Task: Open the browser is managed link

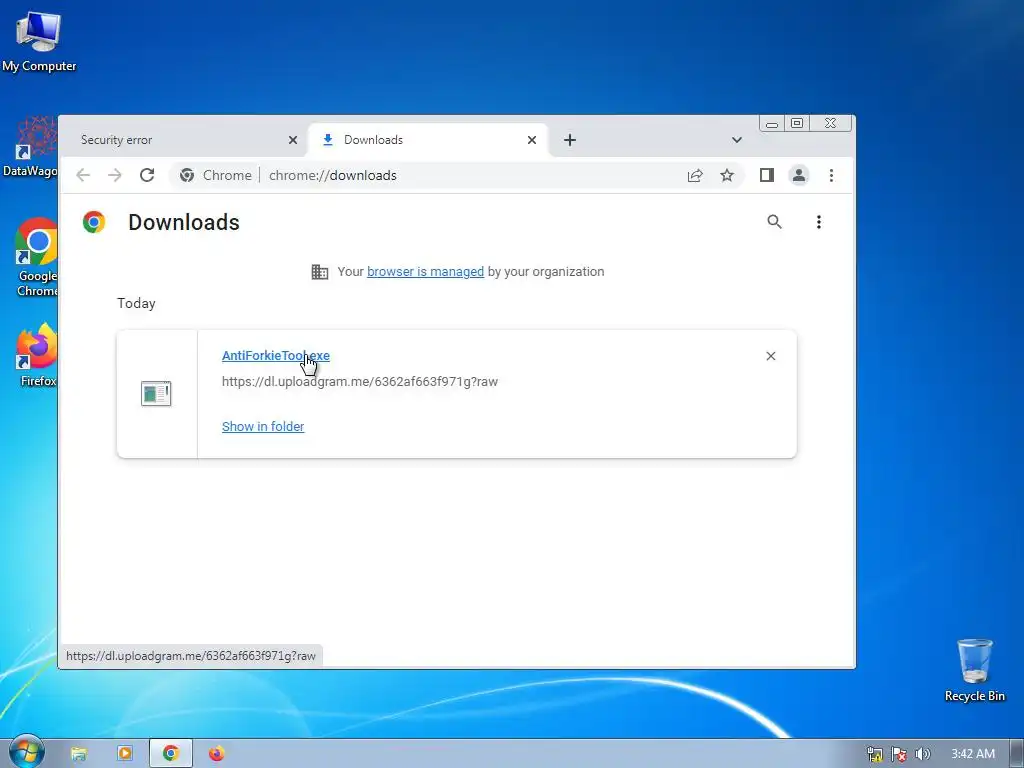Action: [425, 272]
